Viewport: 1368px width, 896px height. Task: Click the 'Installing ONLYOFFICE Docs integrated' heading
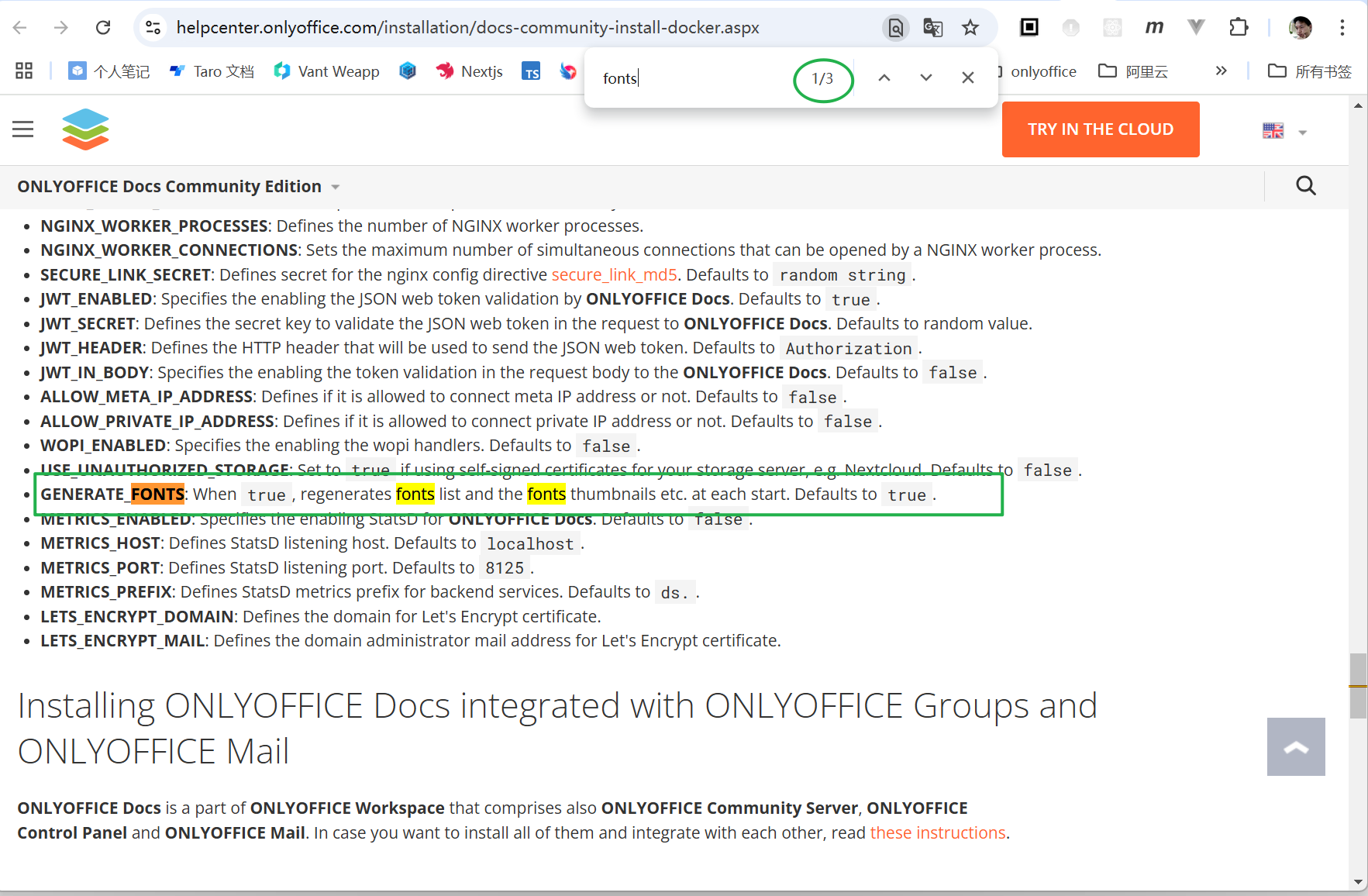pos(557,729)
